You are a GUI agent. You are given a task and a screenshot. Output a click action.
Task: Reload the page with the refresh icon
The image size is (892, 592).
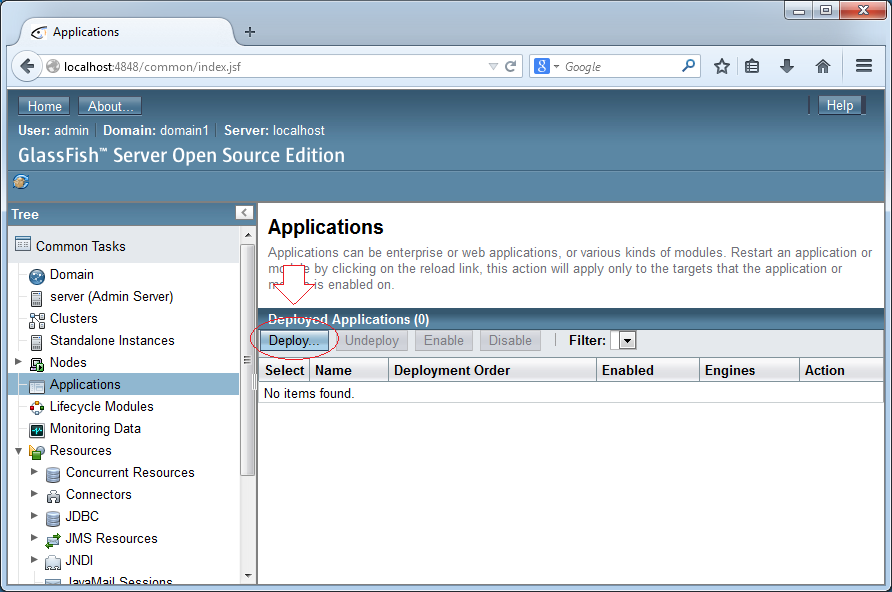(511, 67)
